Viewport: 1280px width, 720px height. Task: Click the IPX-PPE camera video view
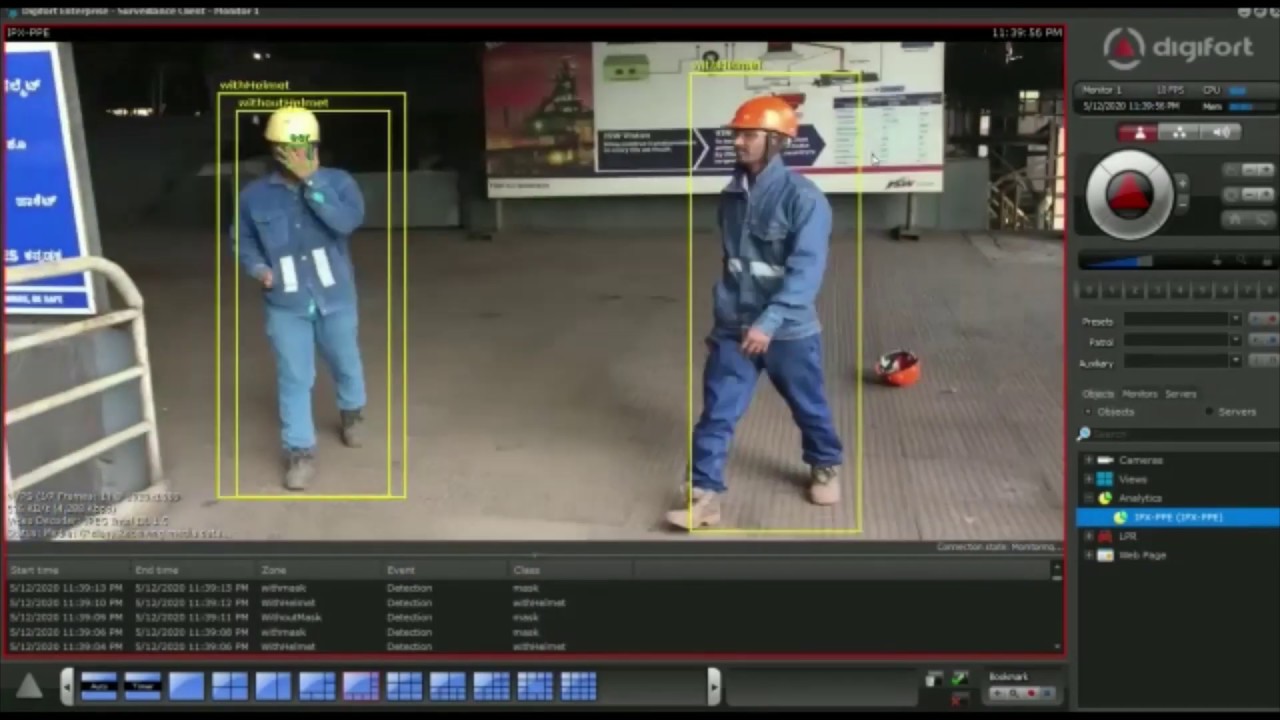tap(534, 290)
